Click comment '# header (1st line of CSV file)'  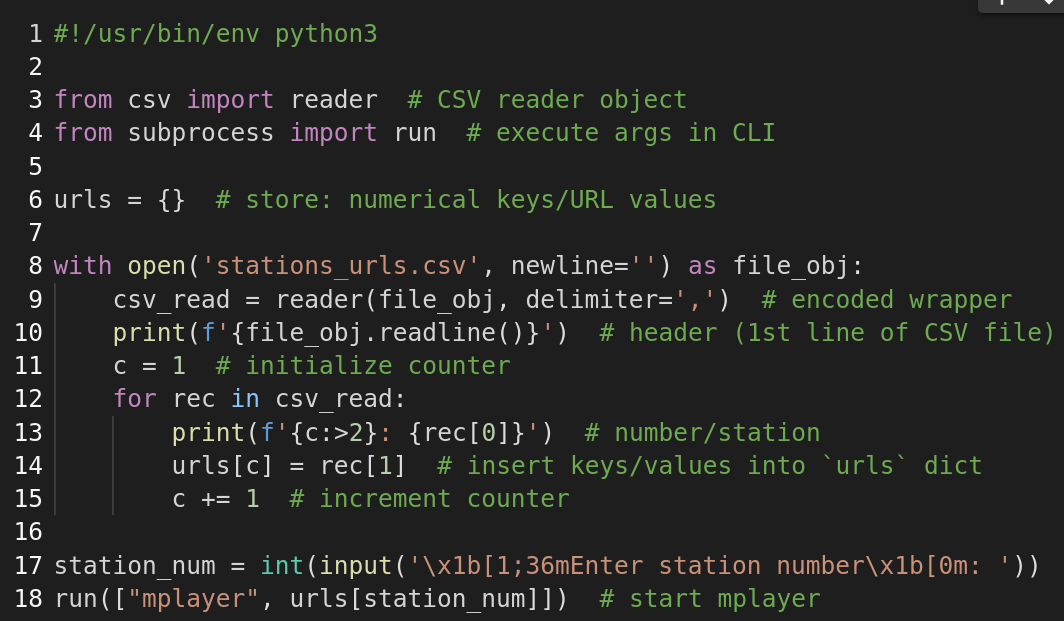(827, 333)
